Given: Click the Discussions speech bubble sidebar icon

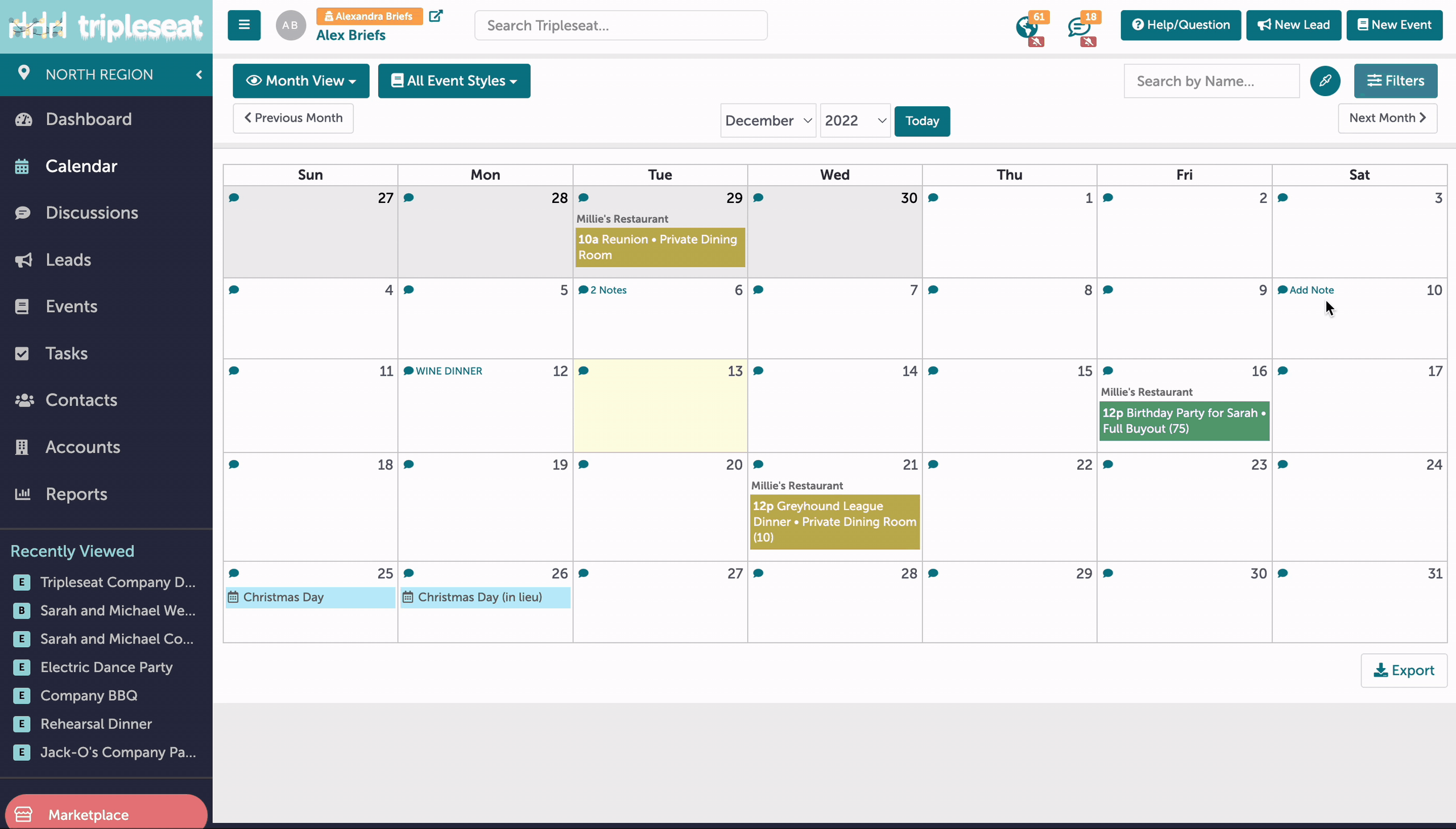Looking at the screenshot, I should [x=23, y=213].
